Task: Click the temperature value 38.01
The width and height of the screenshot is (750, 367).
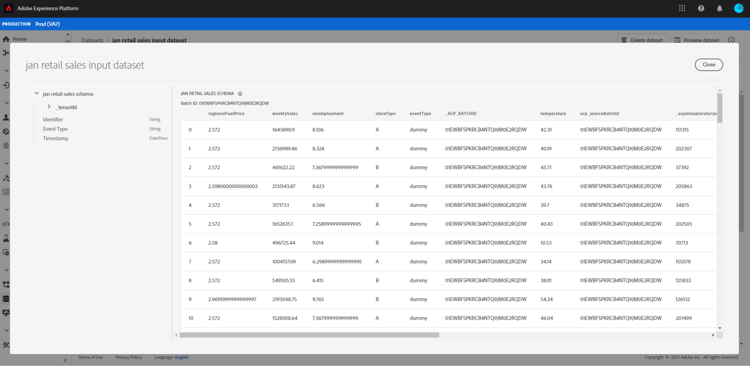Action: click(546, 280)
